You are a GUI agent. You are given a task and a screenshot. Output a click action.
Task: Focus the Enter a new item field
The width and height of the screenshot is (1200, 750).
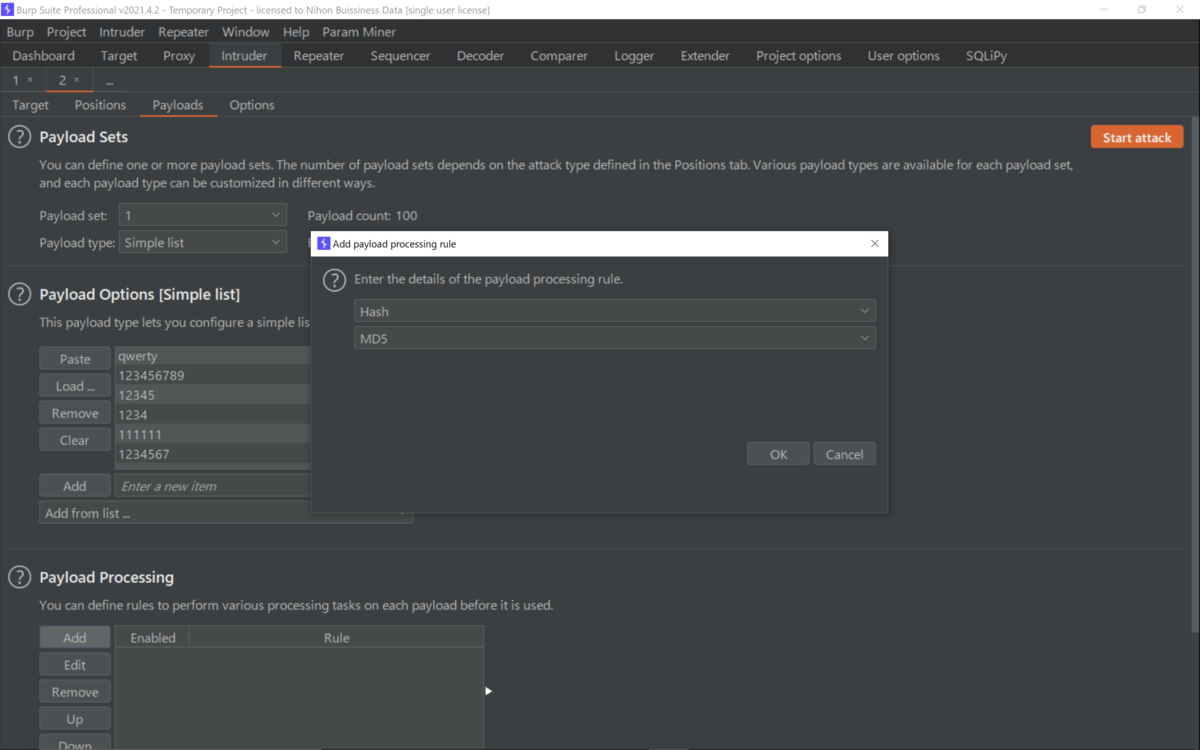pos(213,486)
